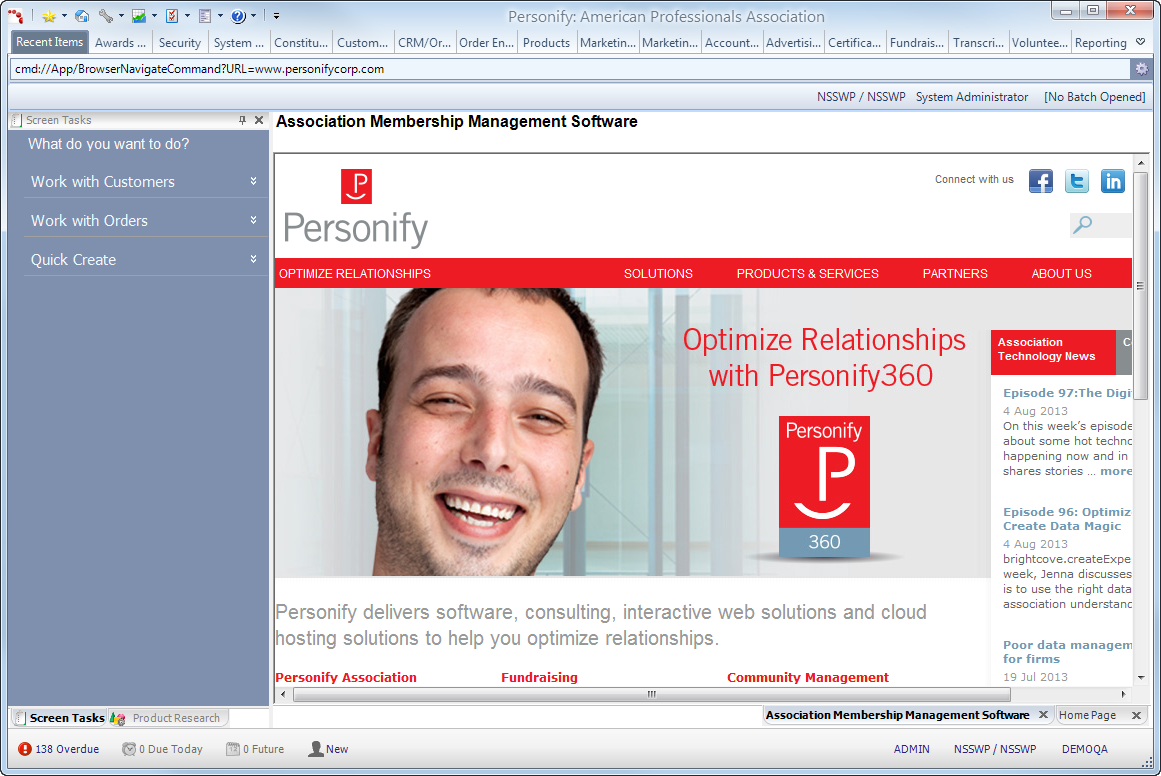
Task: Show more module tabs overflow chevron
Action: click(x=1141, y=42)
